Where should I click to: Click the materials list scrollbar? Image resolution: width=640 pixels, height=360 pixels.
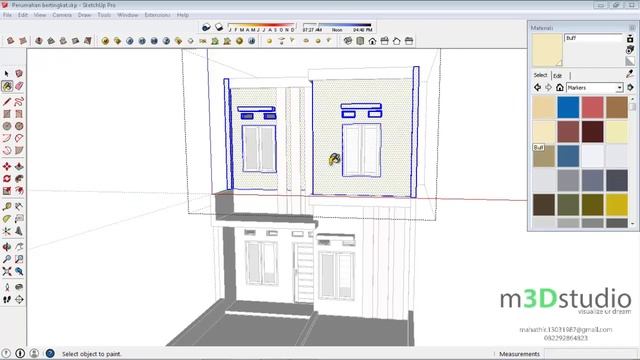633,161
